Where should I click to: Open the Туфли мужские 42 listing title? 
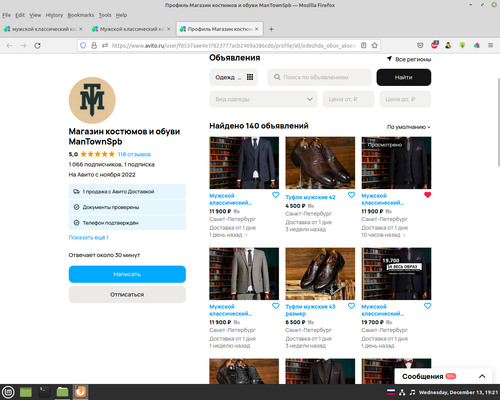pos(310,197)
